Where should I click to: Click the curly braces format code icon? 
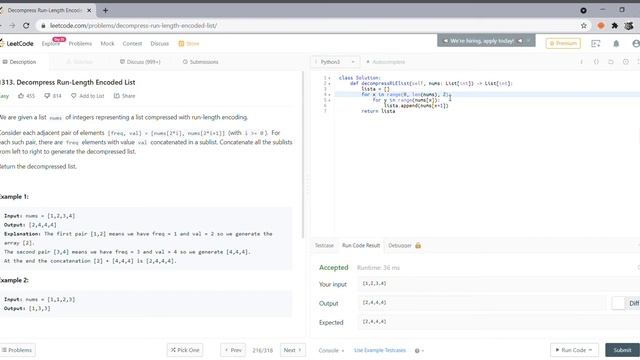click(x=596, y=62)
